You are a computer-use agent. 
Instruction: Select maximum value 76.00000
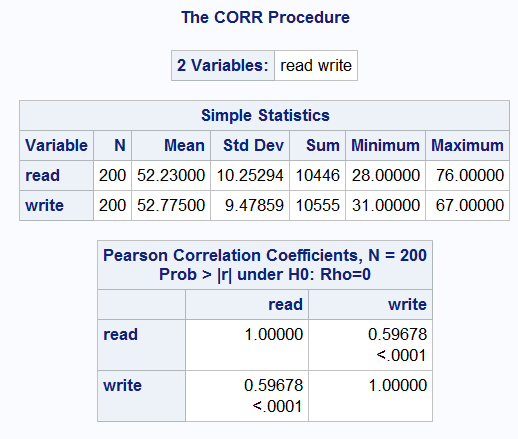[470, 175]
